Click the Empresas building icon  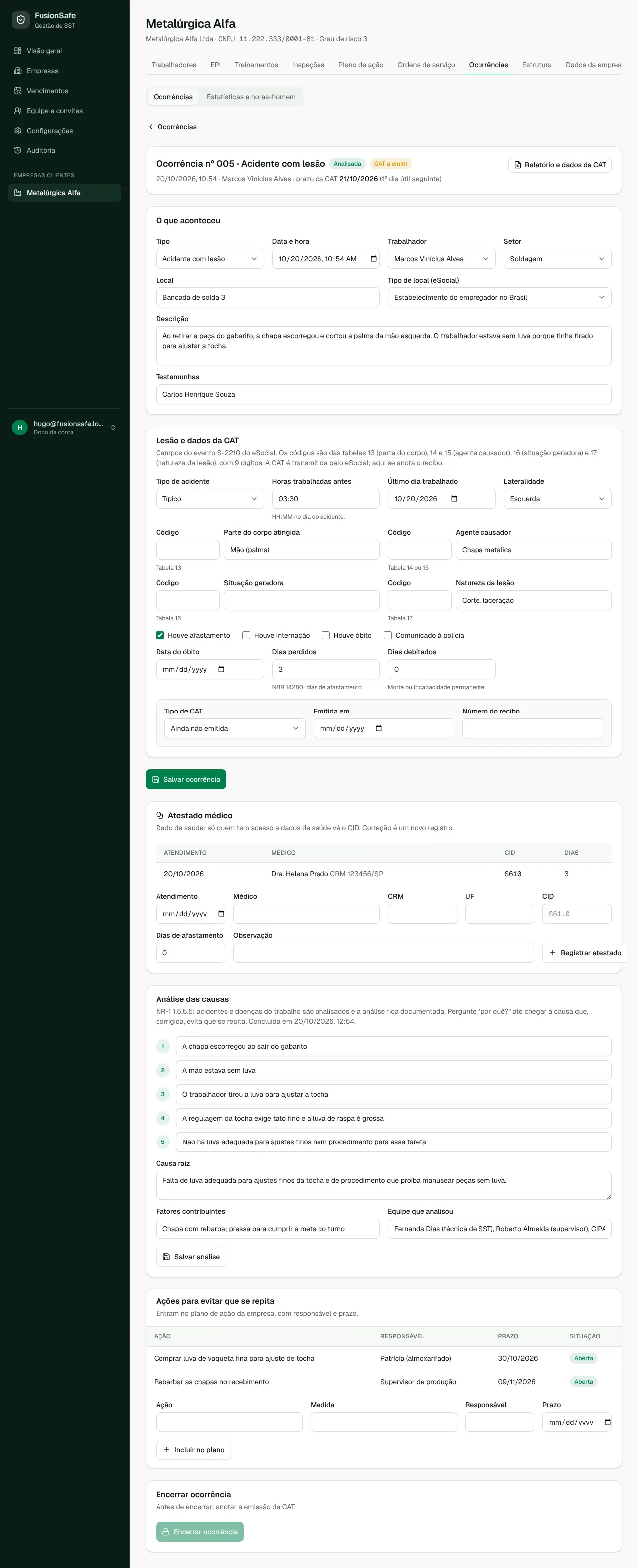pos(18,71)
